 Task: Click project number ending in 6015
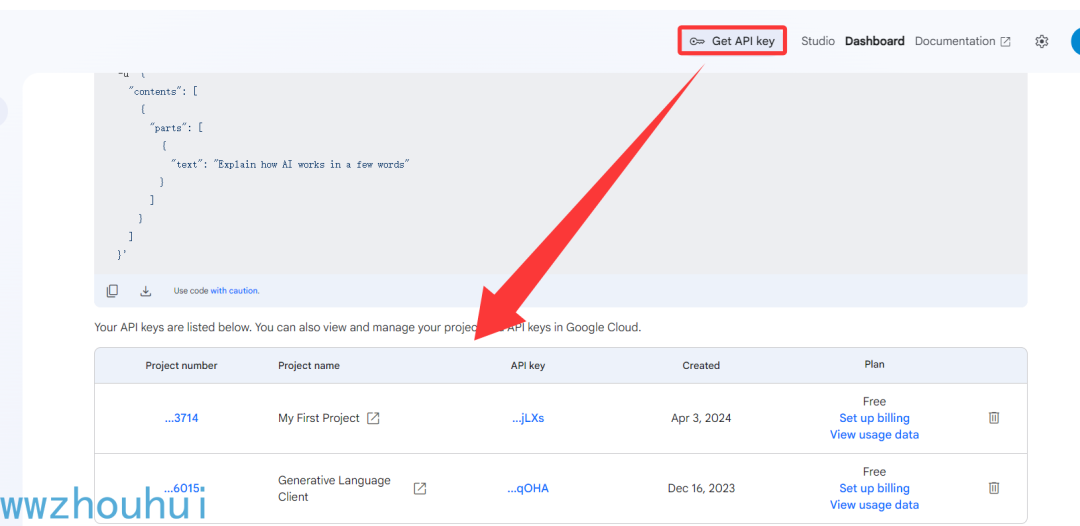pyautogui.click(x=184, y=488)
